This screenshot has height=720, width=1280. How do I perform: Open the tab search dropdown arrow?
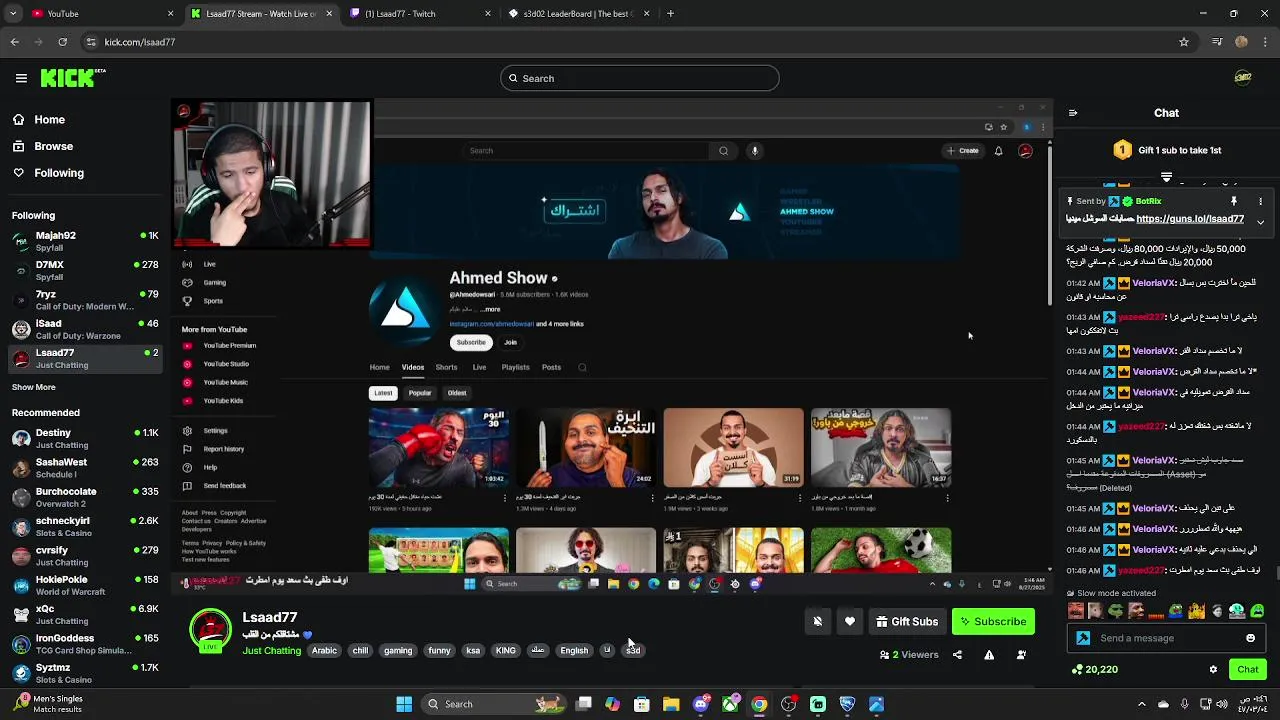[12, 14]
